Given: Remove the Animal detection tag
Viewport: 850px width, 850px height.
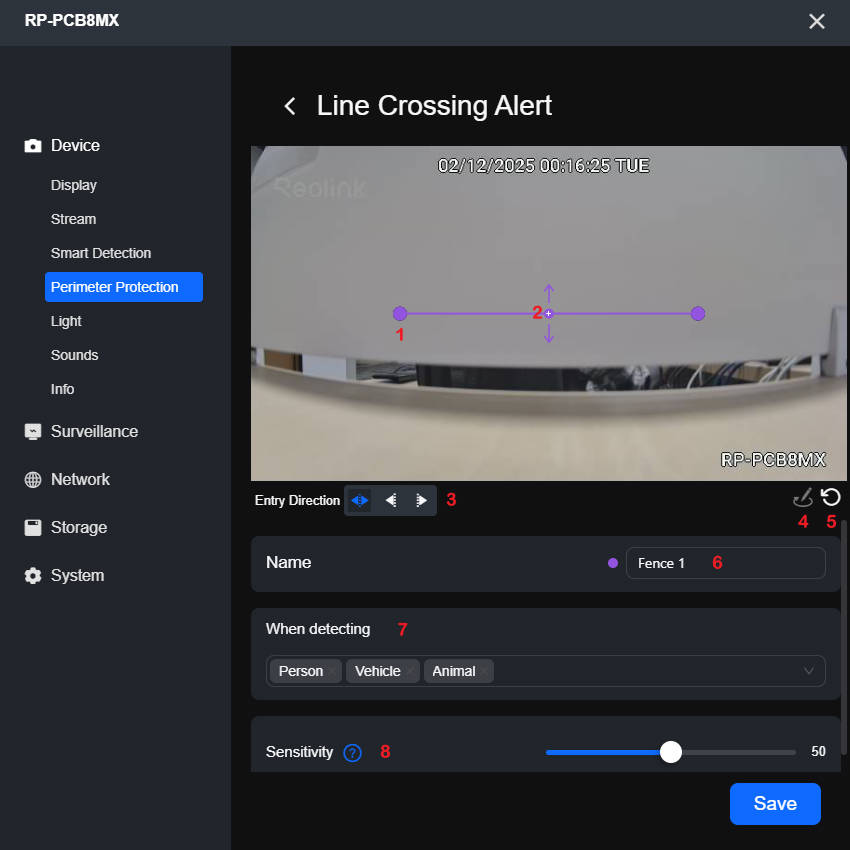Looking at the screenshot, I should 486,671.
